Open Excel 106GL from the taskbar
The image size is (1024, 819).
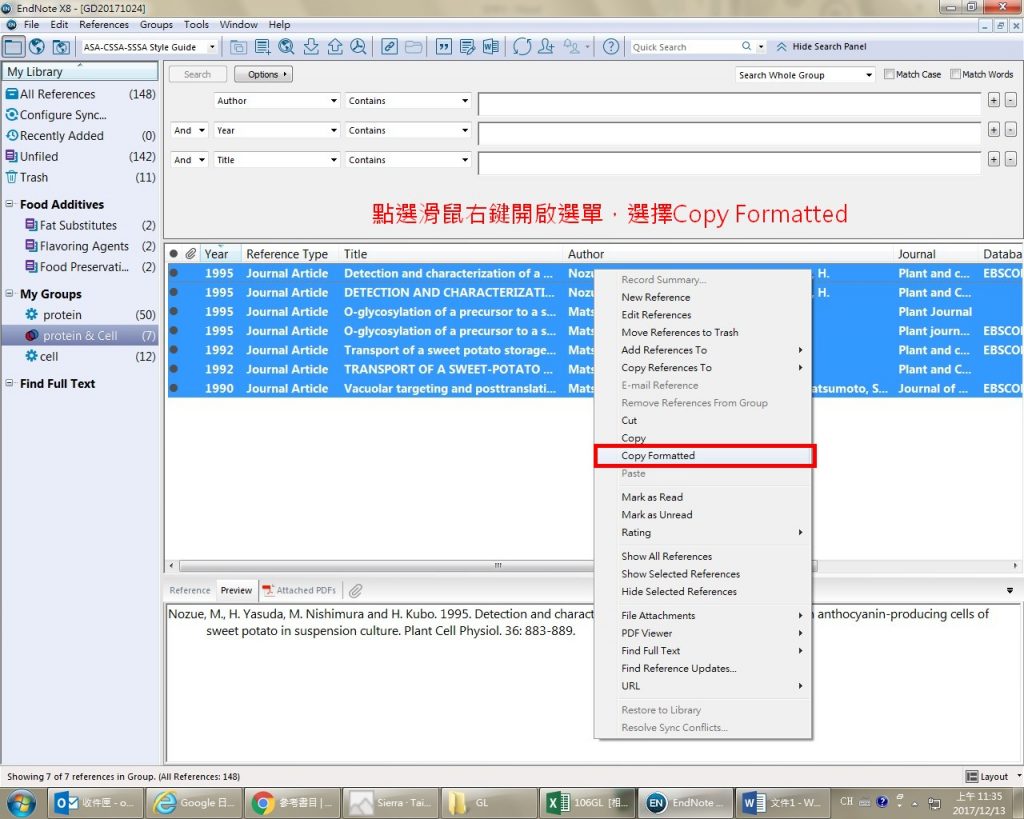[x=586, y=803]
